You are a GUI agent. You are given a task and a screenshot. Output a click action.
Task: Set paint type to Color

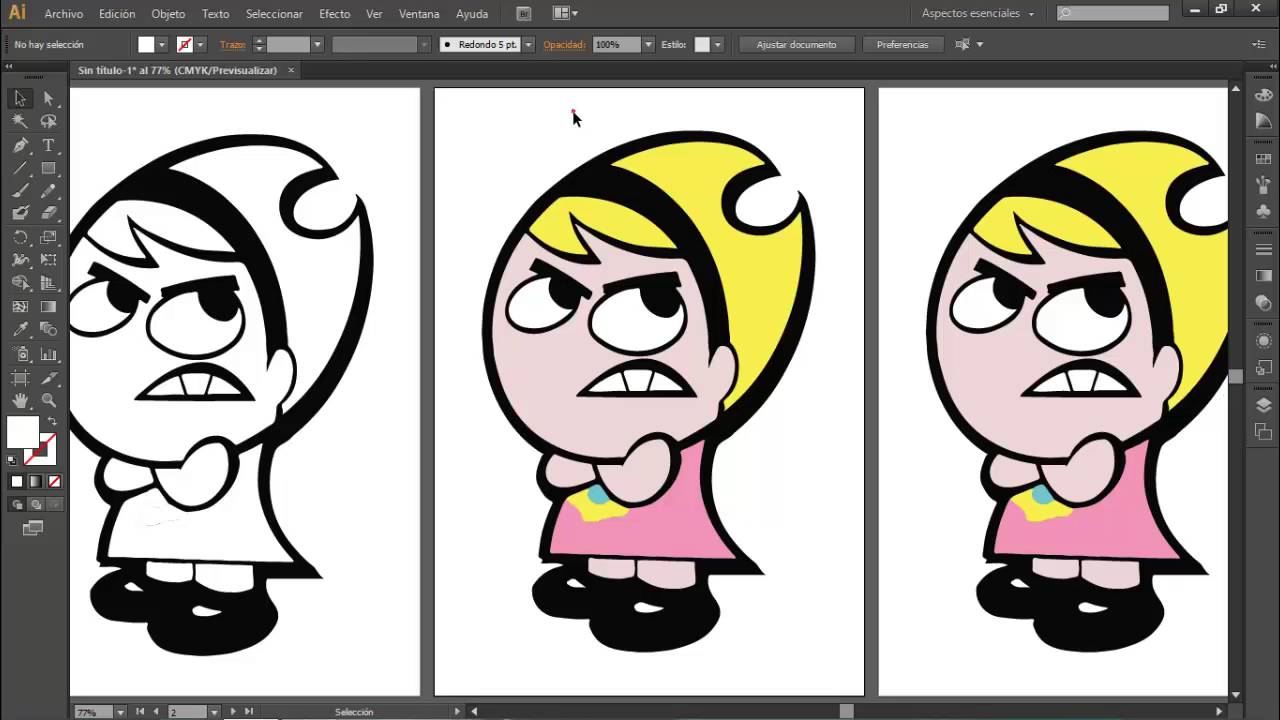16,481
